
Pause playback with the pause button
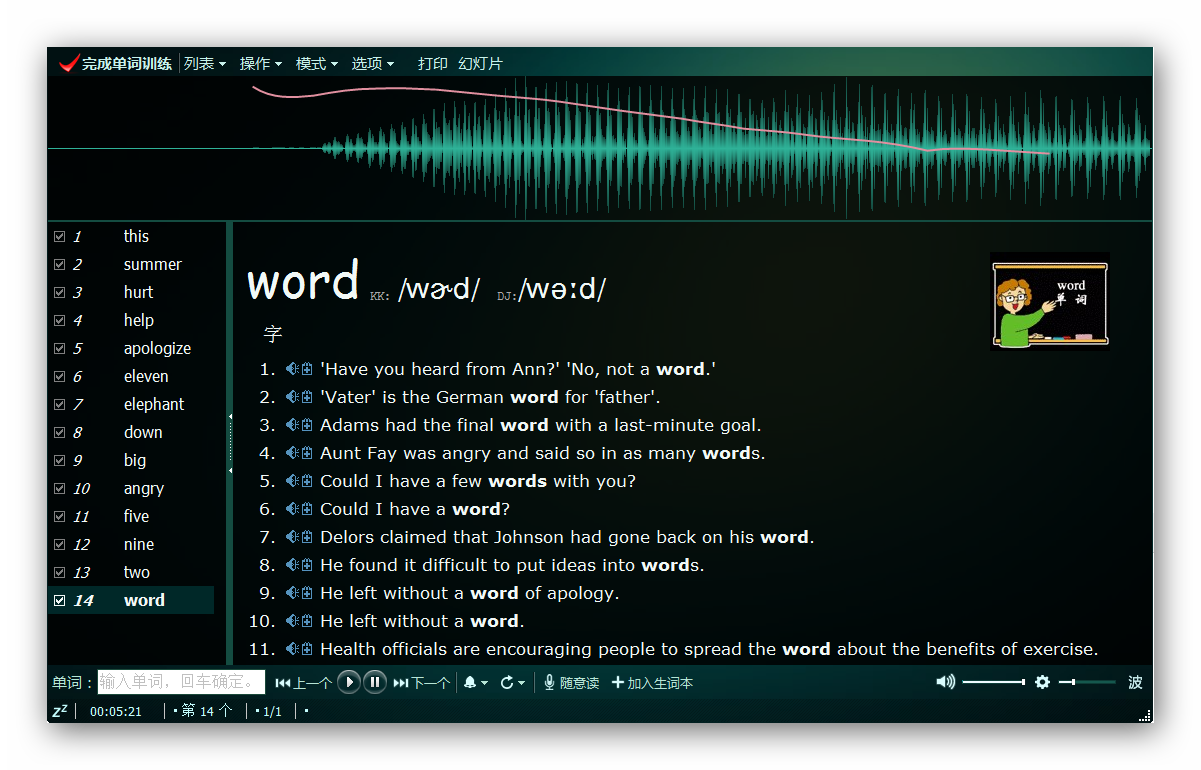click(x=374, y=682)
